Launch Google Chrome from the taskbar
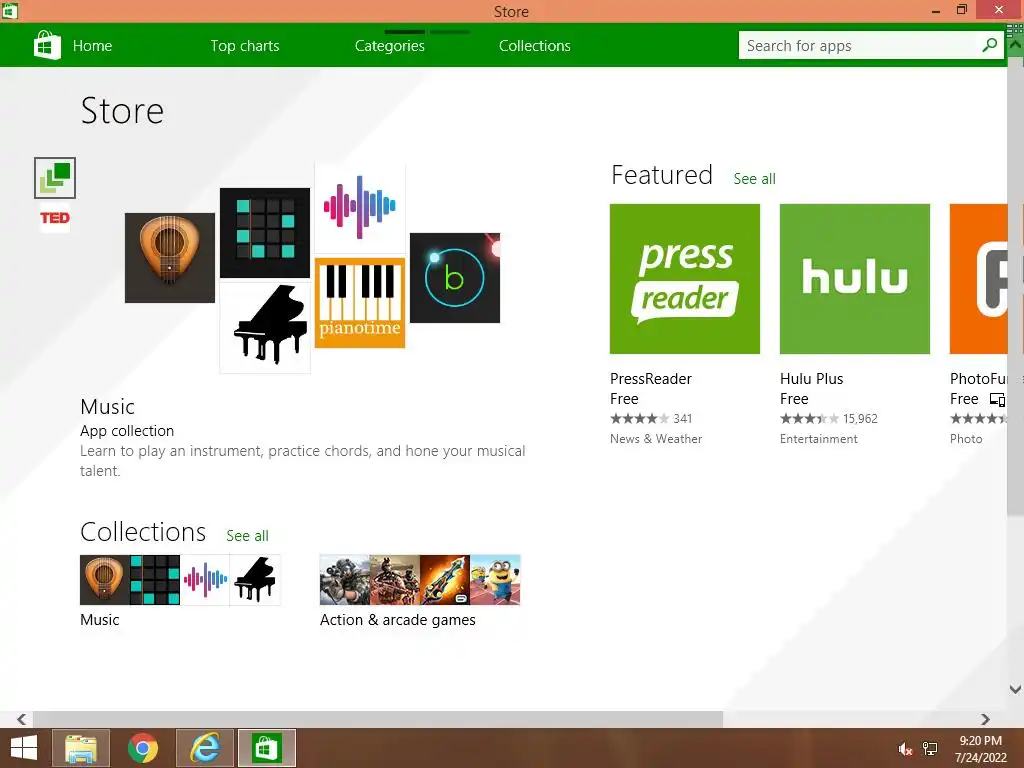This screenshot has height=768, width=1024. pyautogui.click(x=143, y=748)
